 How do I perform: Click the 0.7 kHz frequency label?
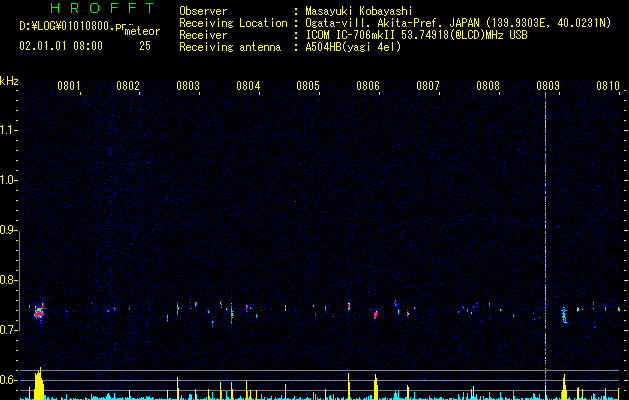9,330
